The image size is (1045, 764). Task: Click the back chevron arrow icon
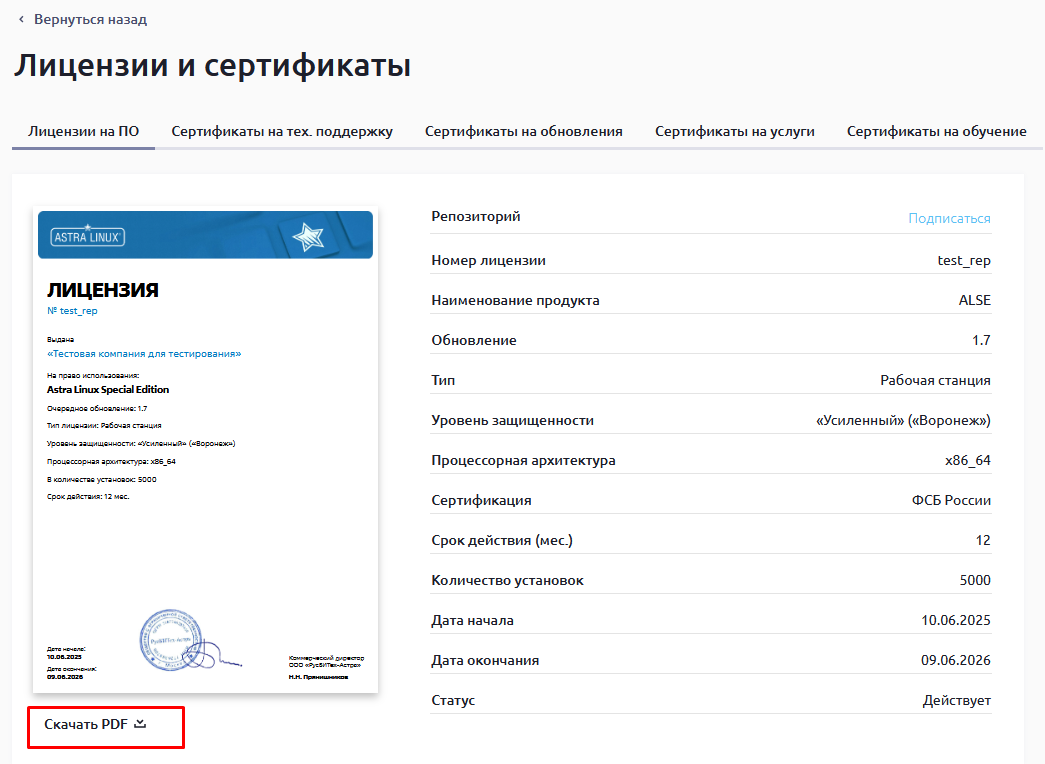pos(21,19)
